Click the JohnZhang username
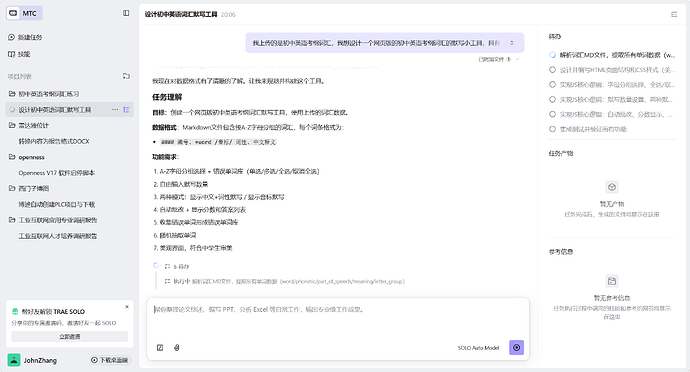This screenshot has height=372, width=690. point(40,360)
